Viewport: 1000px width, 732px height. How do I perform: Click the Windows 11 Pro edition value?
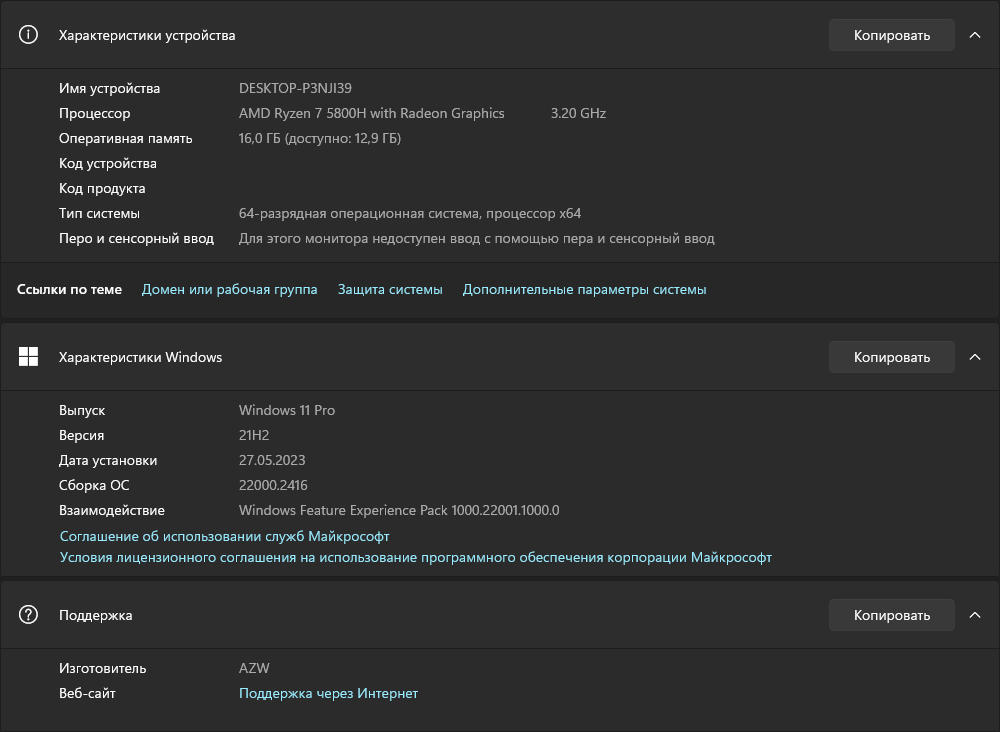pyautogui.click(x=286, y=410)
